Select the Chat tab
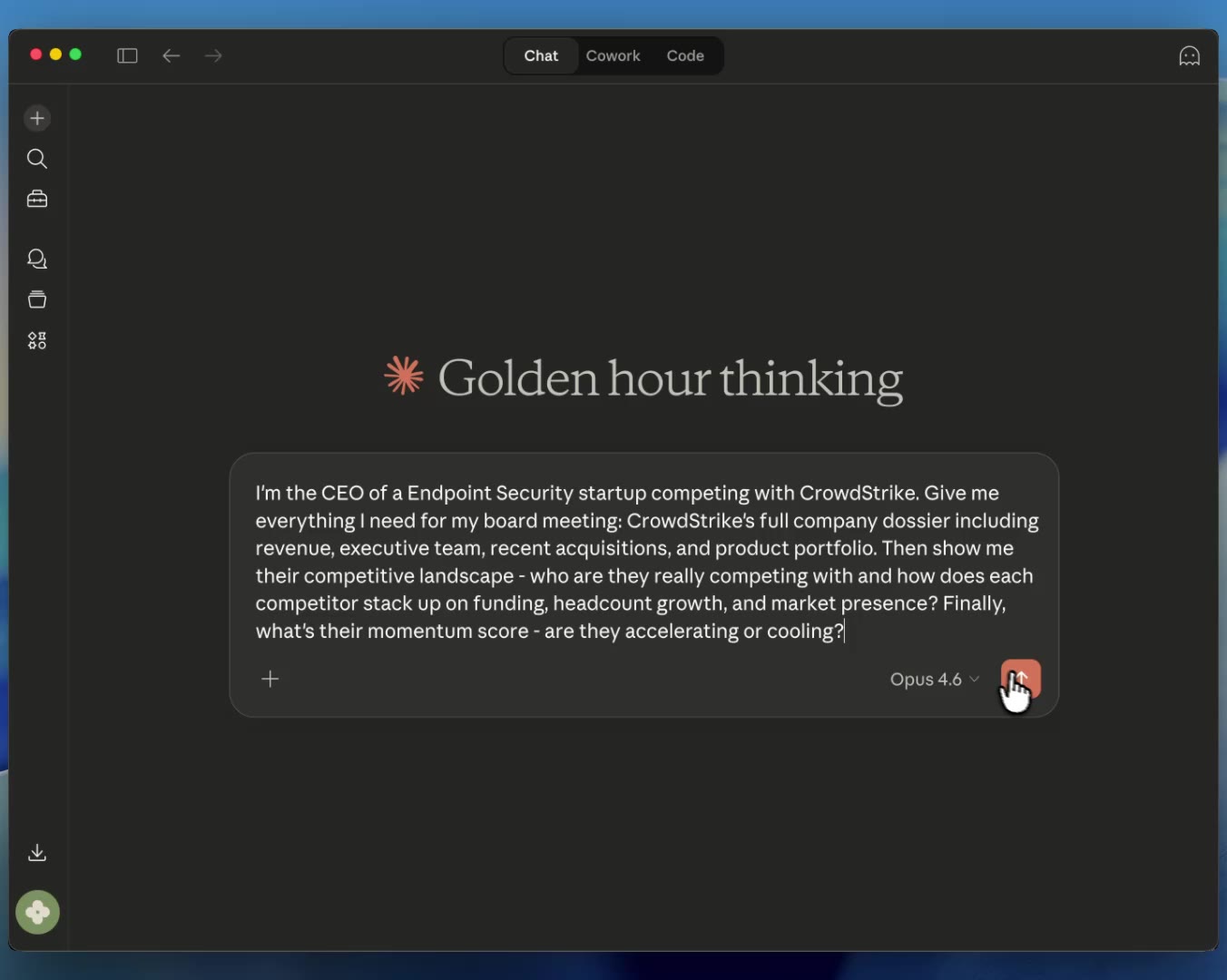 (x=541, y=56)
